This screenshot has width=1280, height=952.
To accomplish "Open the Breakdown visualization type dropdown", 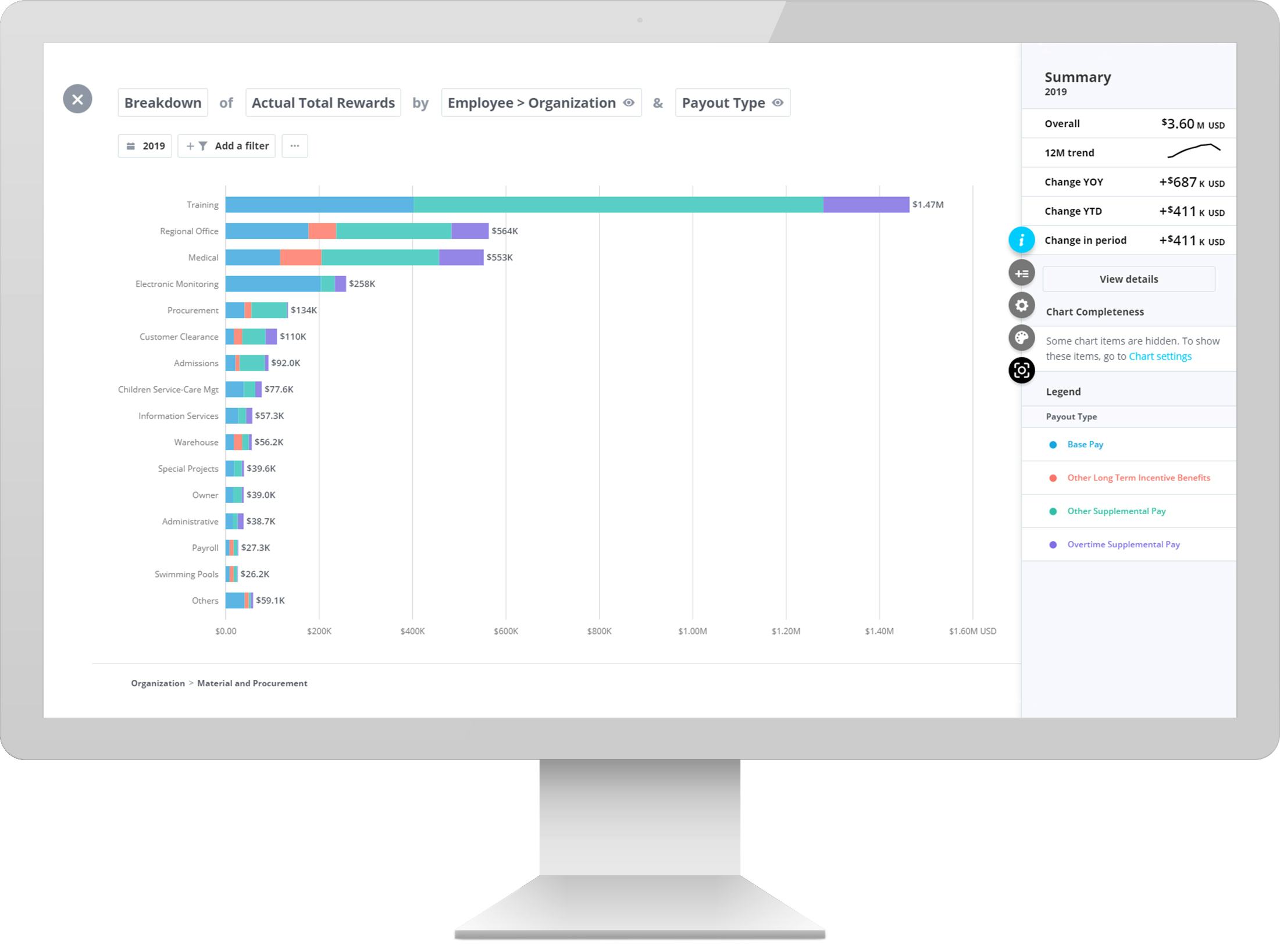I will pyautogui.click(x=162, y=103).
